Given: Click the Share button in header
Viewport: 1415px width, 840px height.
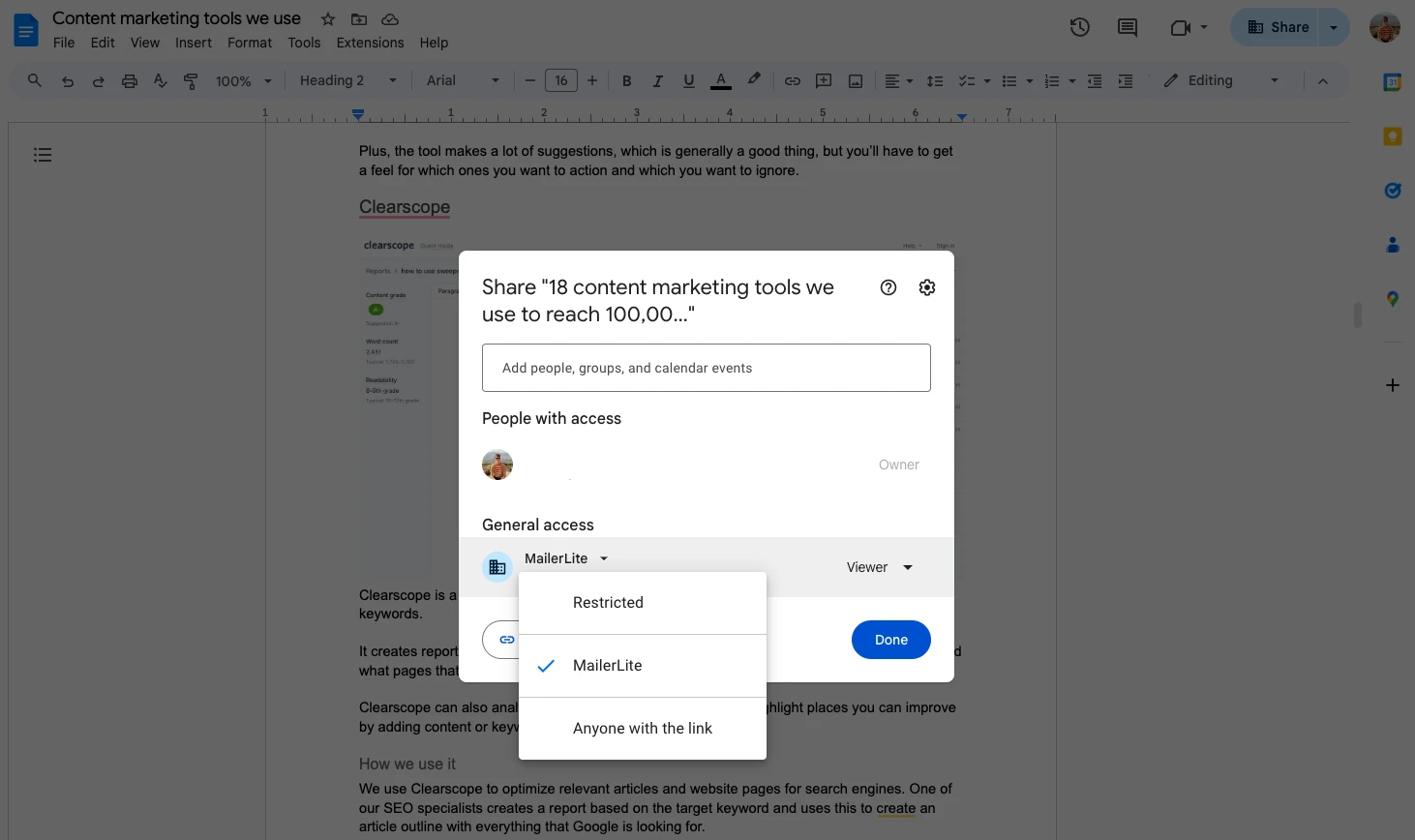Looking at the screenshot, I should [x=1278, y=27].
